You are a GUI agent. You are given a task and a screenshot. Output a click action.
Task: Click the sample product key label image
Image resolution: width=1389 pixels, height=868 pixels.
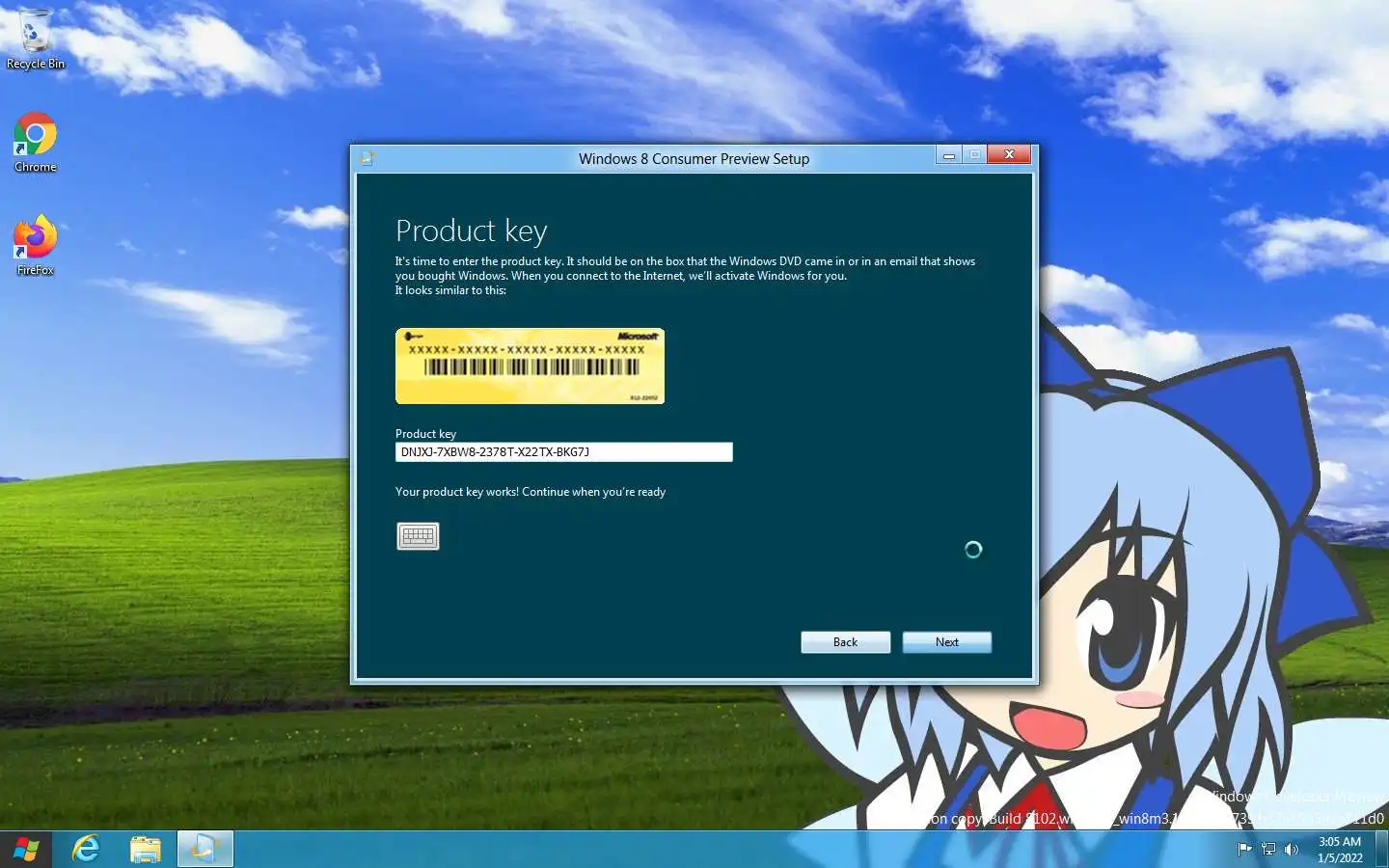(x=530, y=366)
